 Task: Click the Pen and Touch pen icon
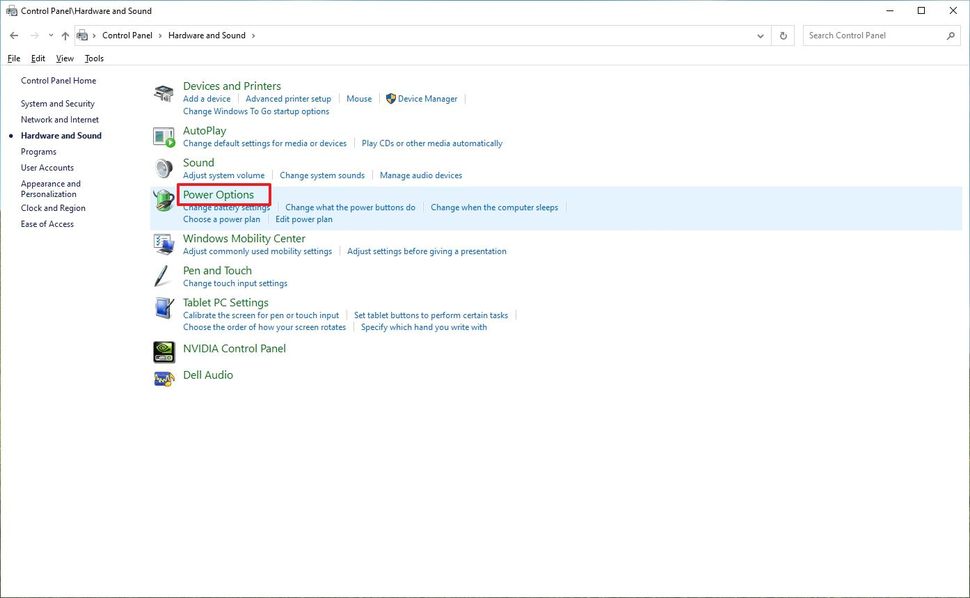click(162, 275)
